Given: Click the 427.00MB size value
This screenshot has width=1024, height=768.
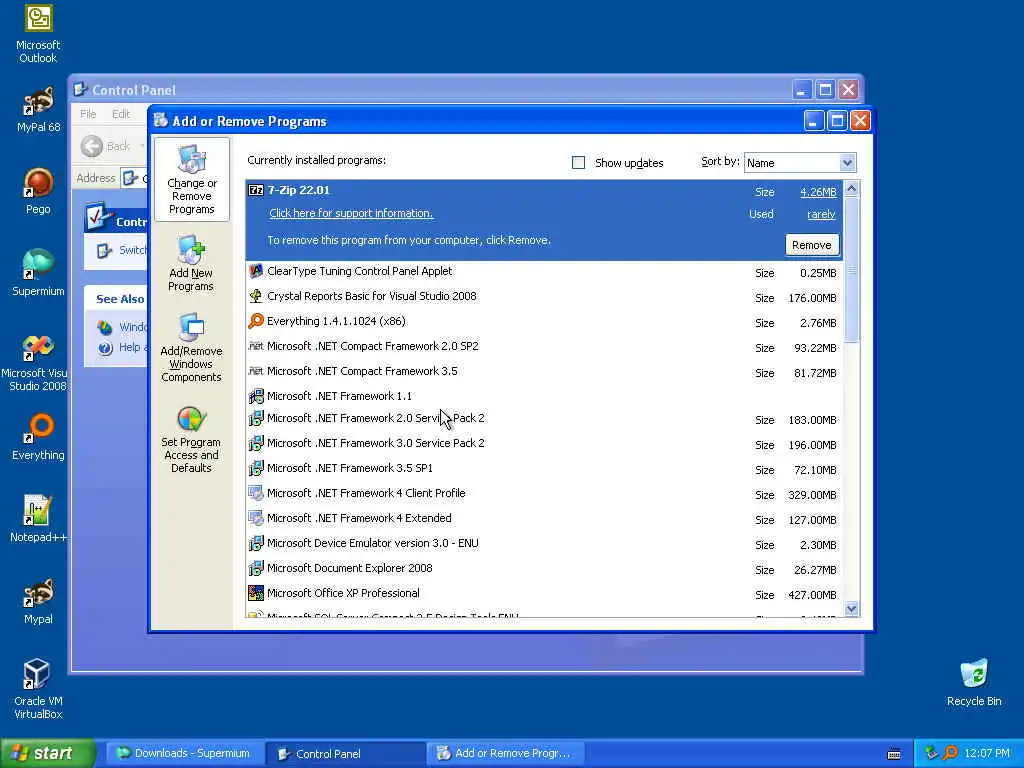Looking at the screenshot, I should click(812, 595).
